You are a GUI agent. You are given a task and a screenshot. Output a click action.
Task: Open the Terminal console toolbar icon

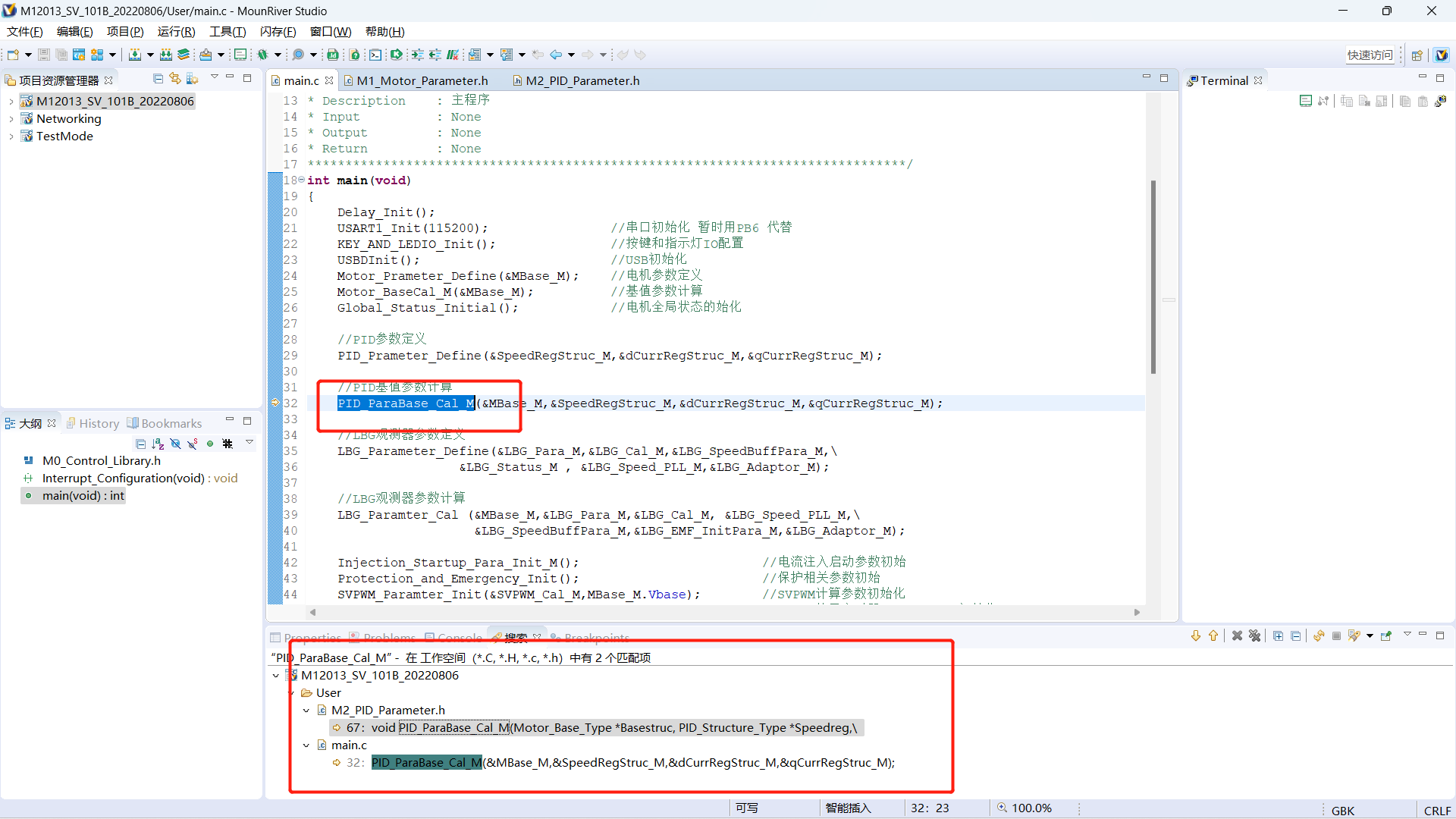click(375, 55)
